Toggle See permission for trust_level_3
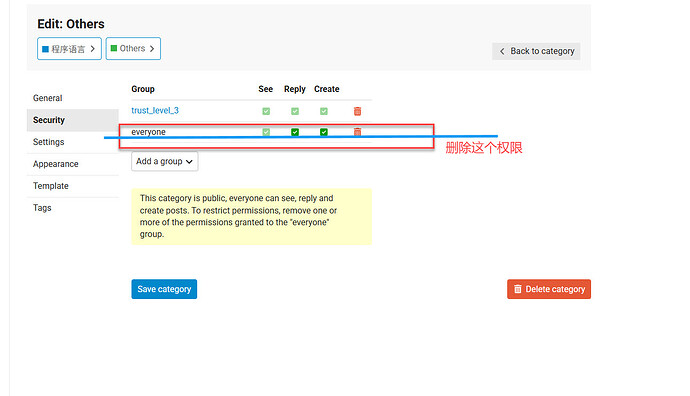The image size is (690, 396). coord(266,111)
